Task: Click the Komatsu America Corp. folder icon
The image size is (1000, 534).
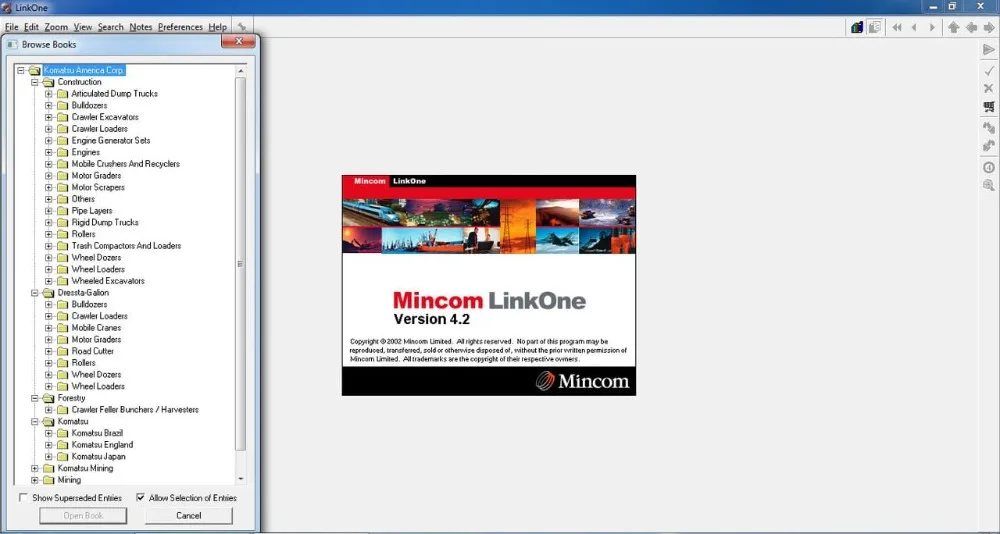Action: pos(34,70)
